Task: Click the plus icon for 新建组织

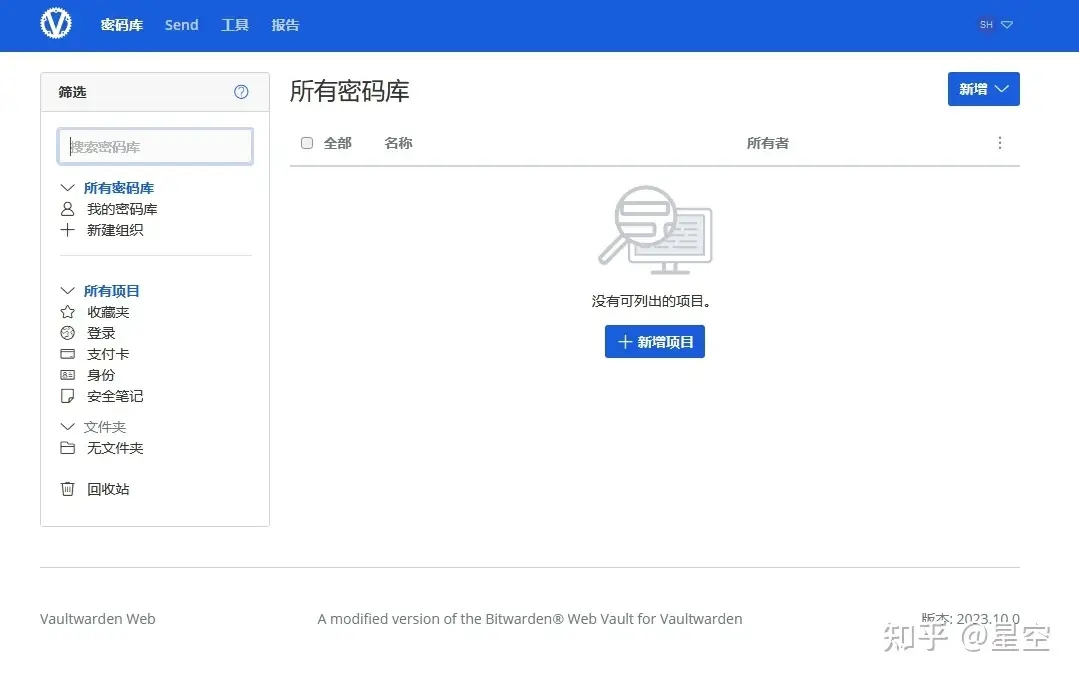Action: [68, 230]
